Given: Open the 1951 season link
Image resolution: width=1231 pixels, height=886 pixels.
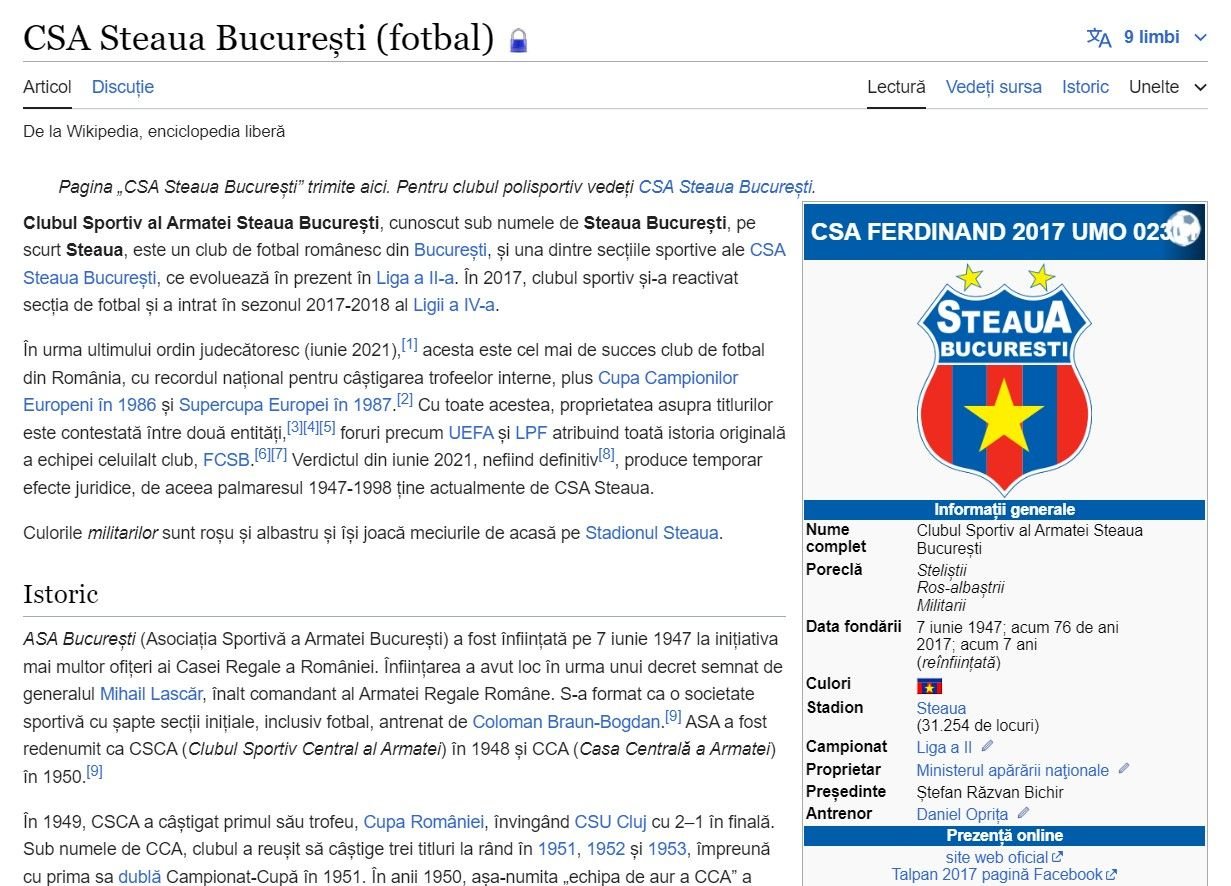Looking at the screenshot, I should pos(557,849).
